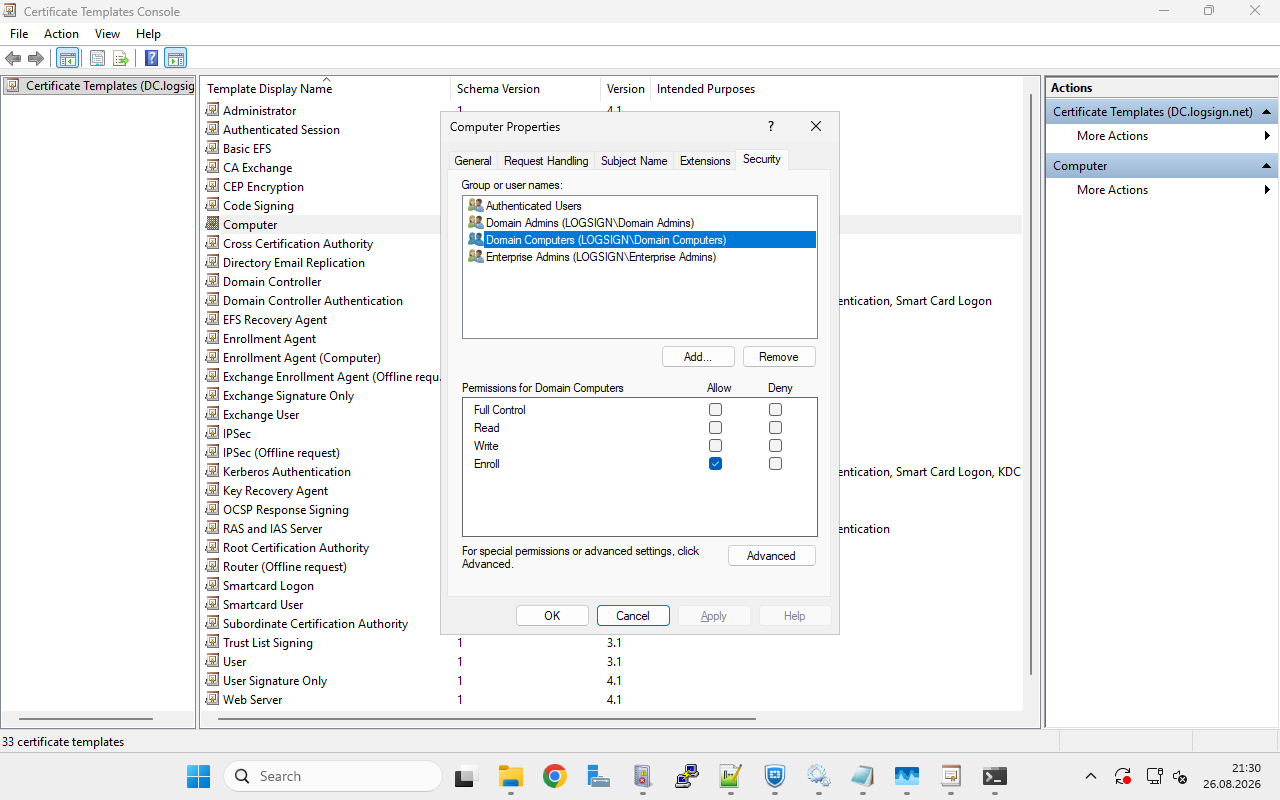Click OK in Computer Properties
The image size is (1280, 800).
(552, 616)
